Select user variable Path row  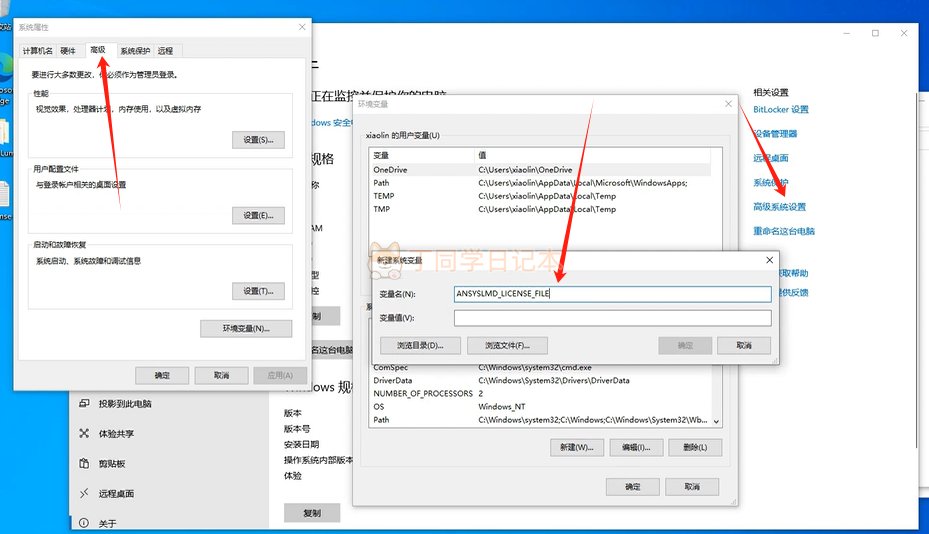point(540,183)
